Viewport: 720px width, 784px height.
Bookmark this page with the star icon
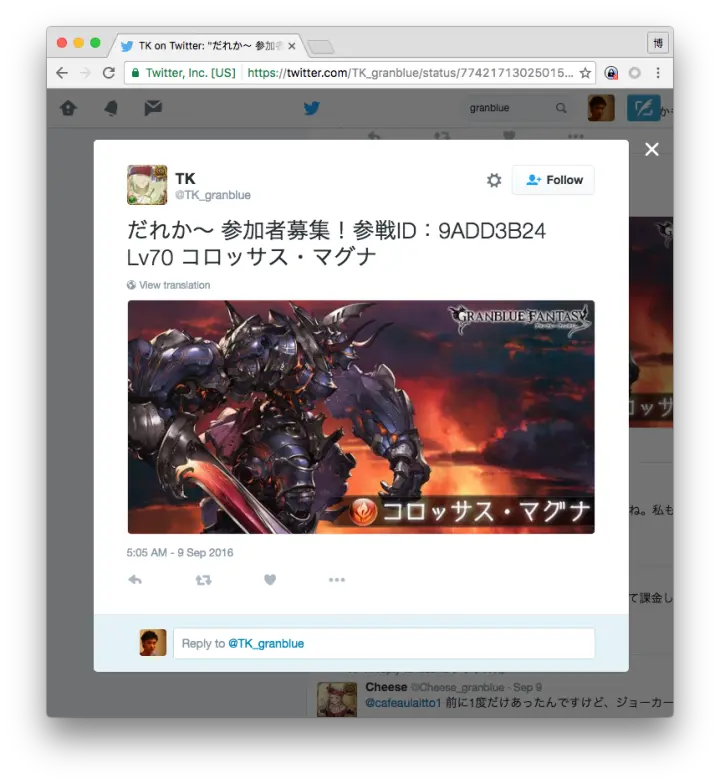click(x=585, y=73)
